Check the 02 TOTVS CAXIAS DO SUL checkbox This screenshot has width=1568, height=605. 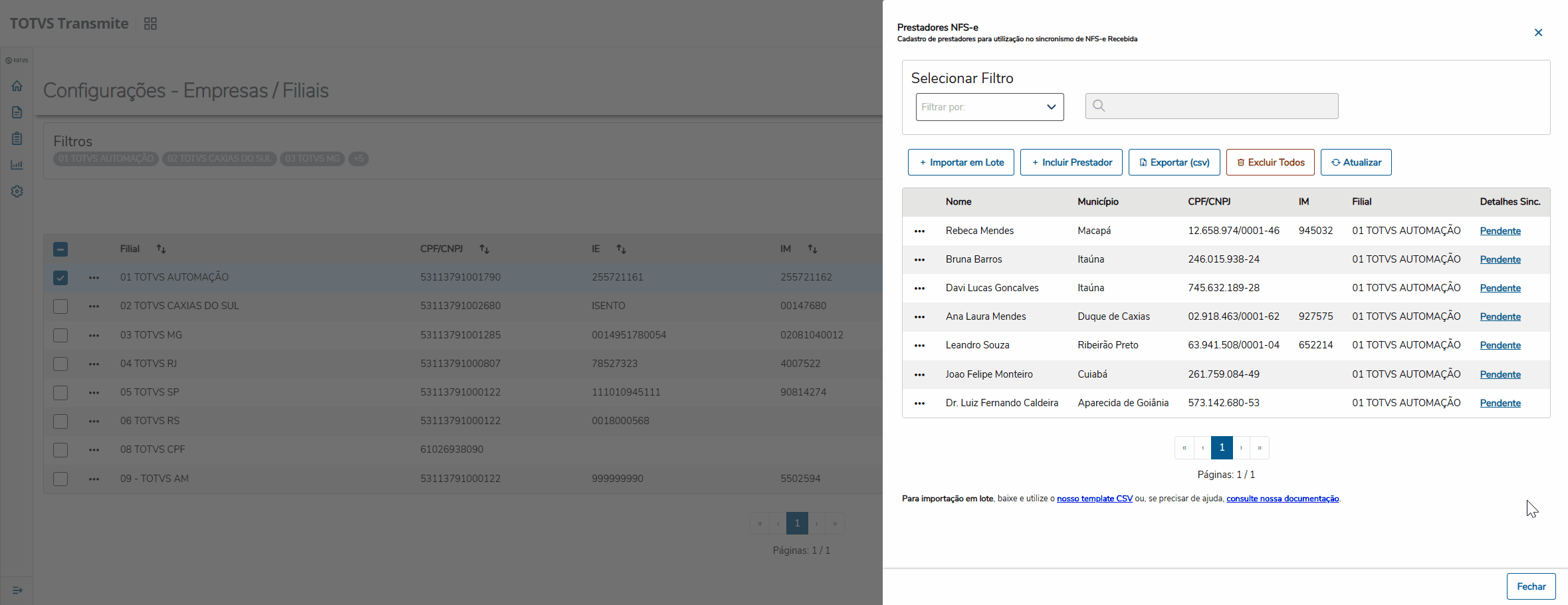pos(60,306)
